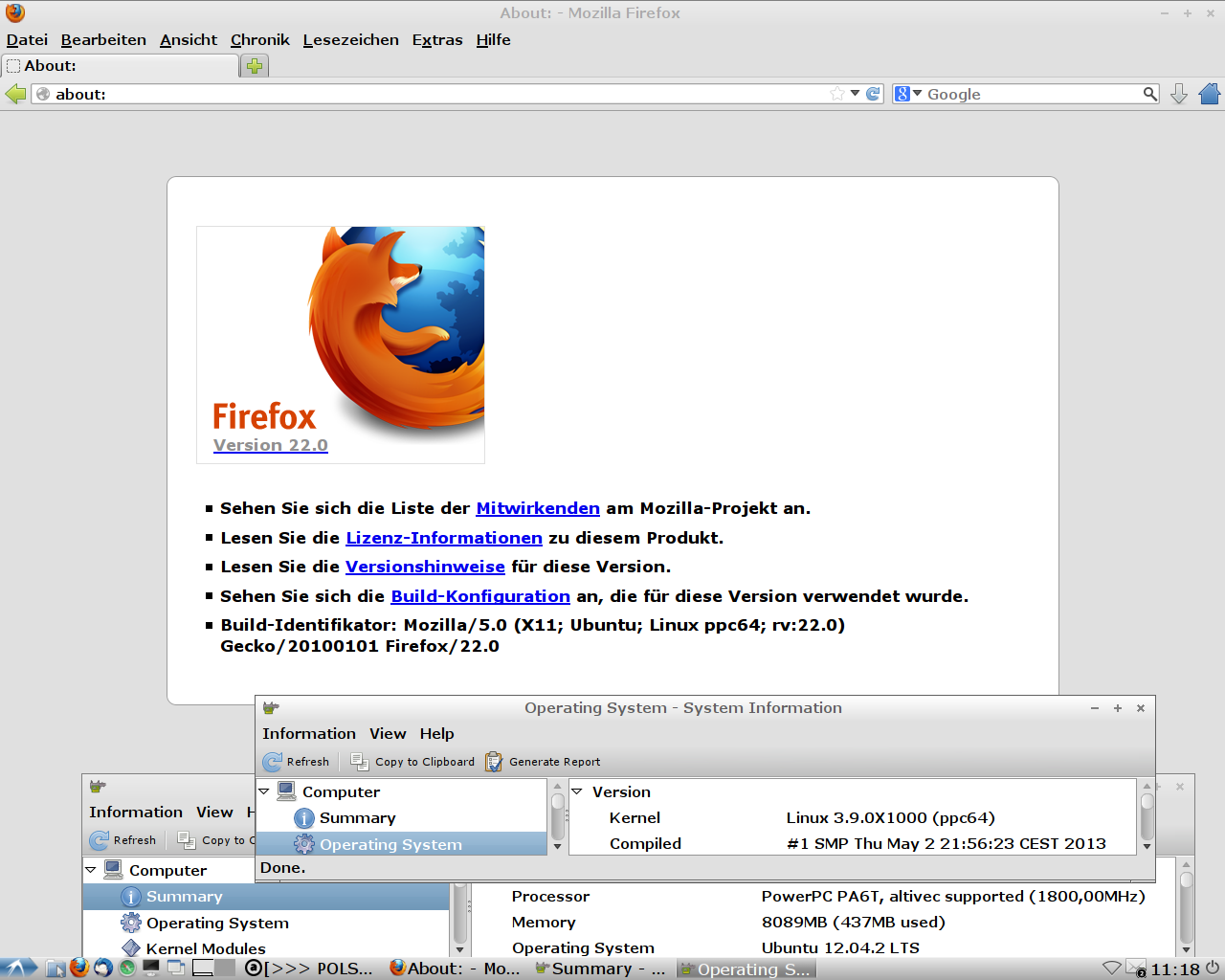Open the Mitwirkenden link
1225x980 pixels.
[537, 508]
